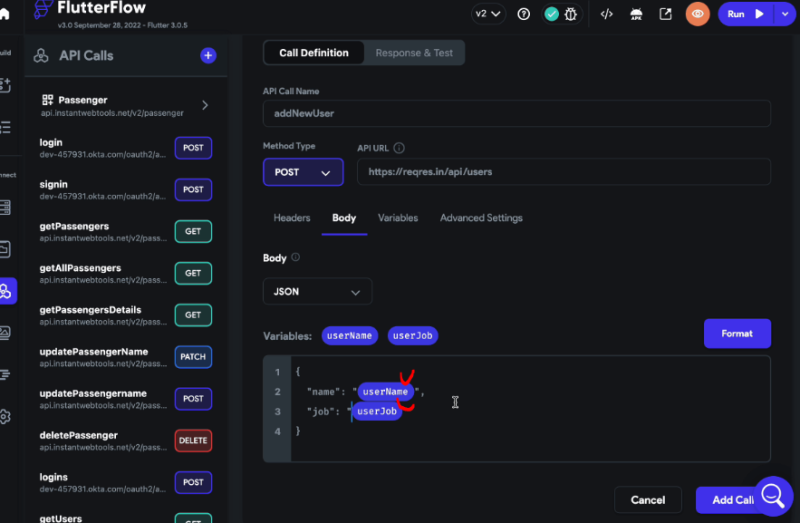Select the getPassengersDetails API call
800x523 pixels.
pos(126,315)
